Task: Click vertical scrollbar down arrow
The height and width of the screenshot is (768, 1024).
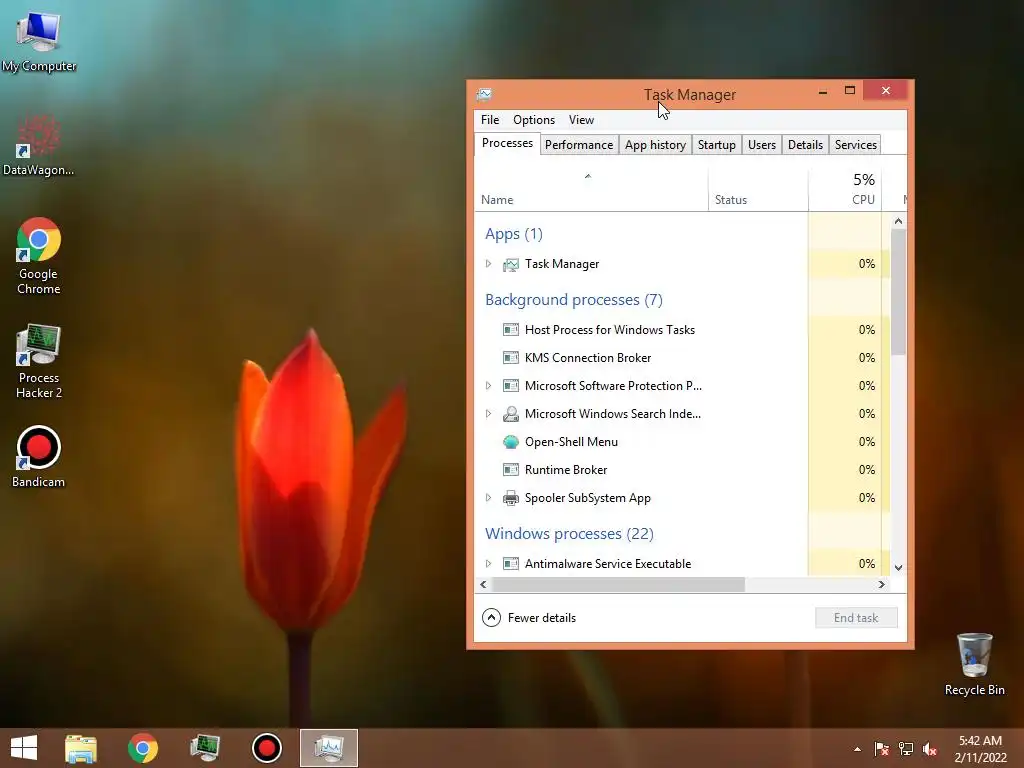Action: point(899,568)
